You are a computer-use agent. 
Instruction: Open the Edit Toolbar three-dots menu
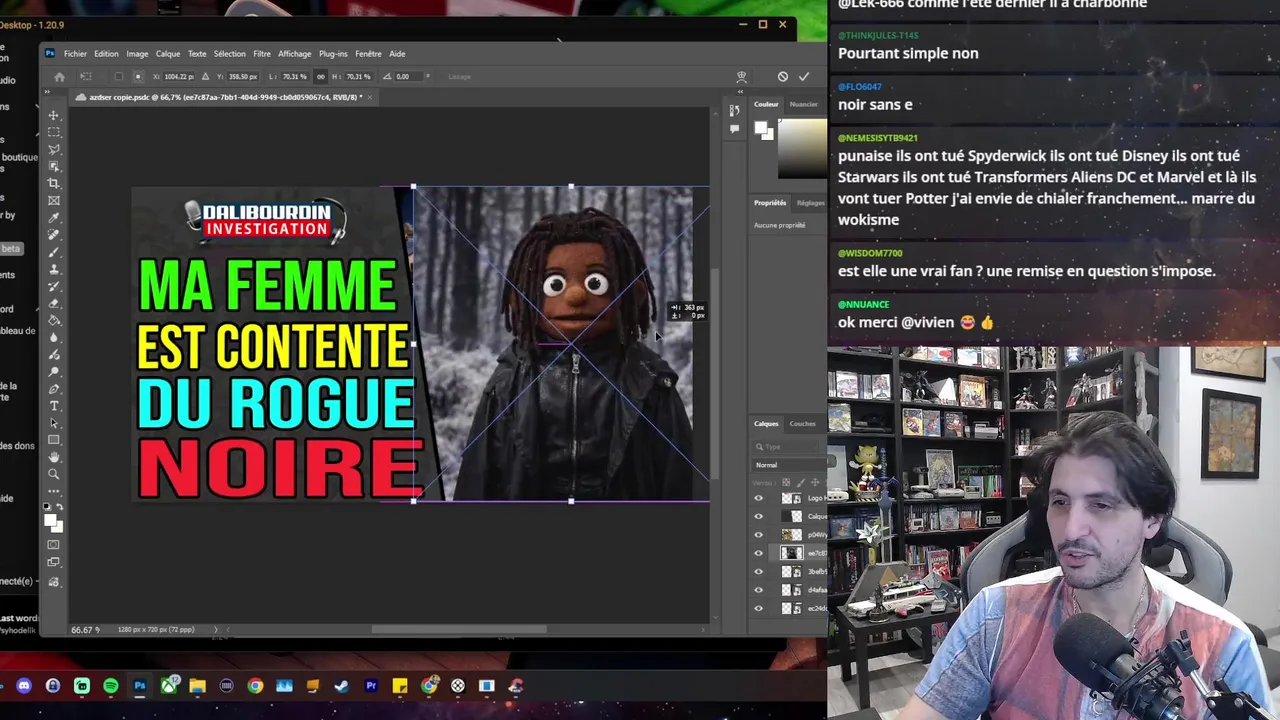point(54,491)
